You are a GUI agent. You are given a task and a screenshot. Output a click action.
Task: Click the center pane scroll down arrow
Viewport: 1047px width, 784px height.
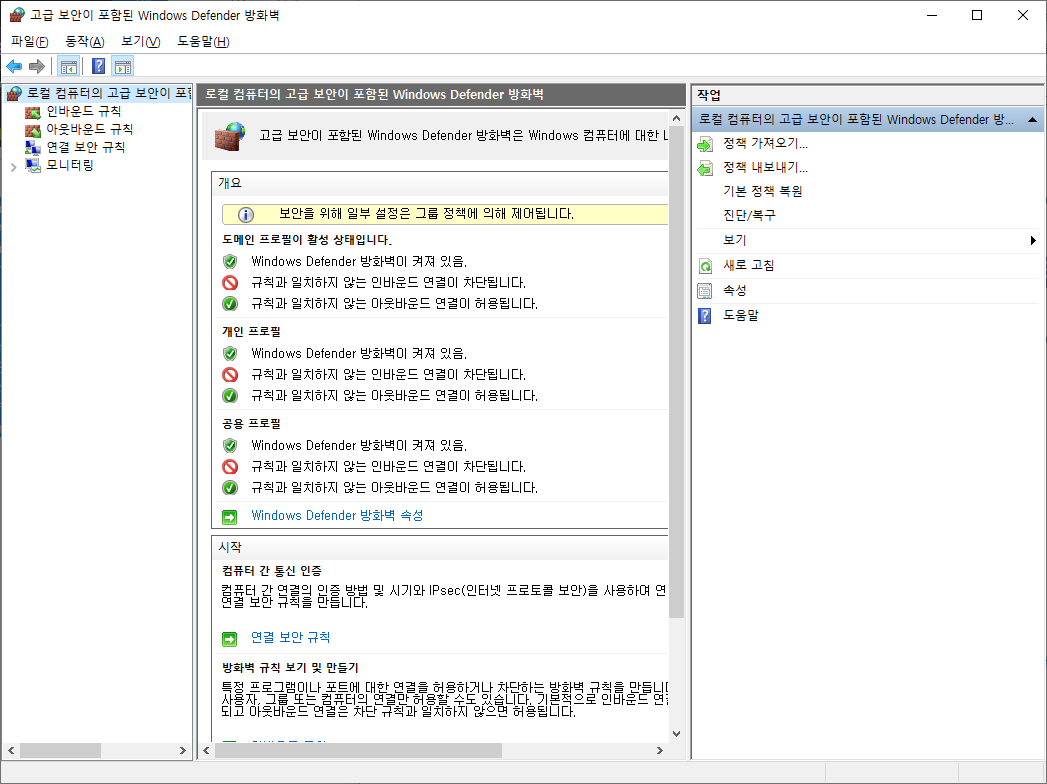(x=676, y=734)
